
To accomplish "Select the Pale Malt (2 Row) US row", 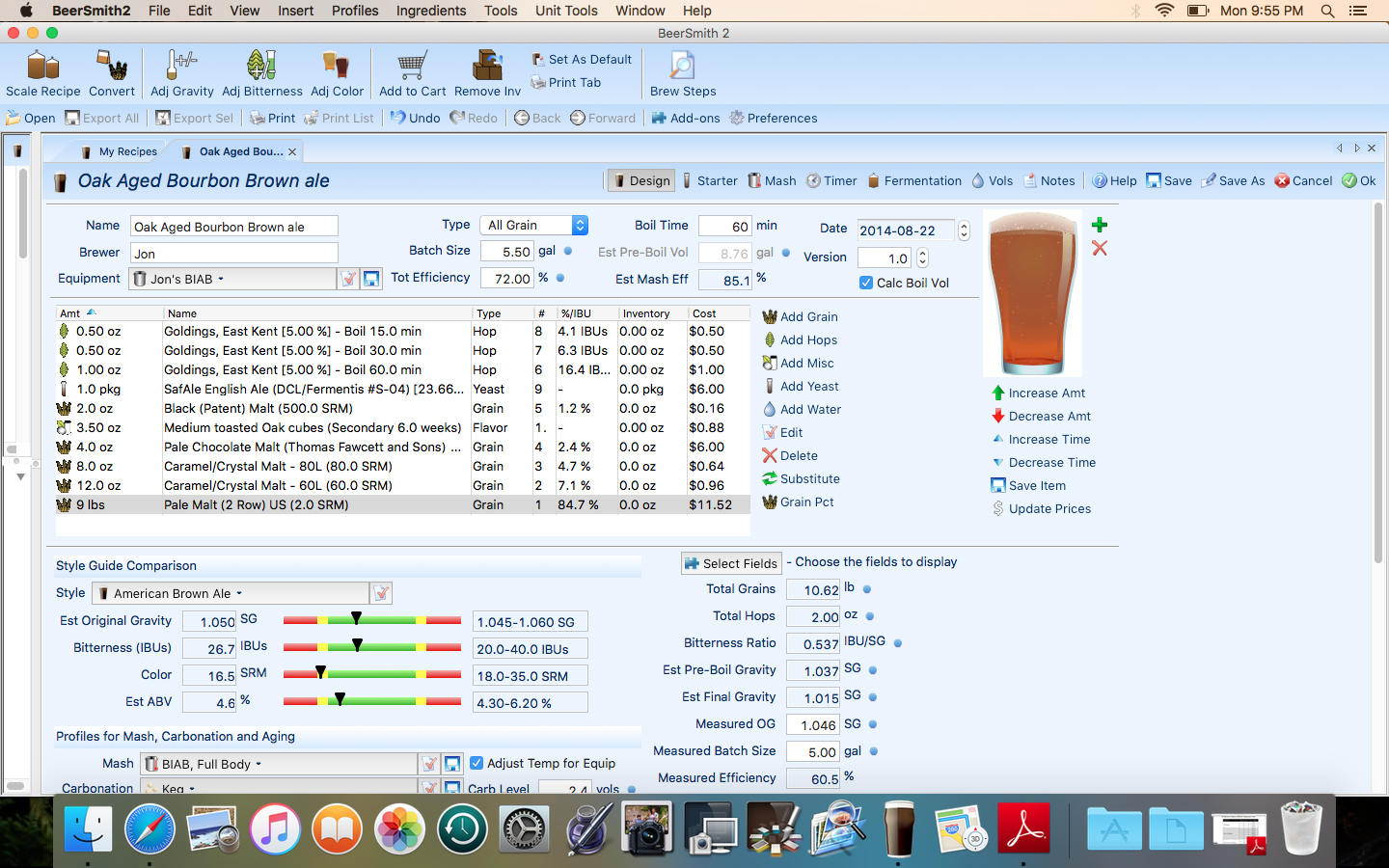I will tap(402, 504).
